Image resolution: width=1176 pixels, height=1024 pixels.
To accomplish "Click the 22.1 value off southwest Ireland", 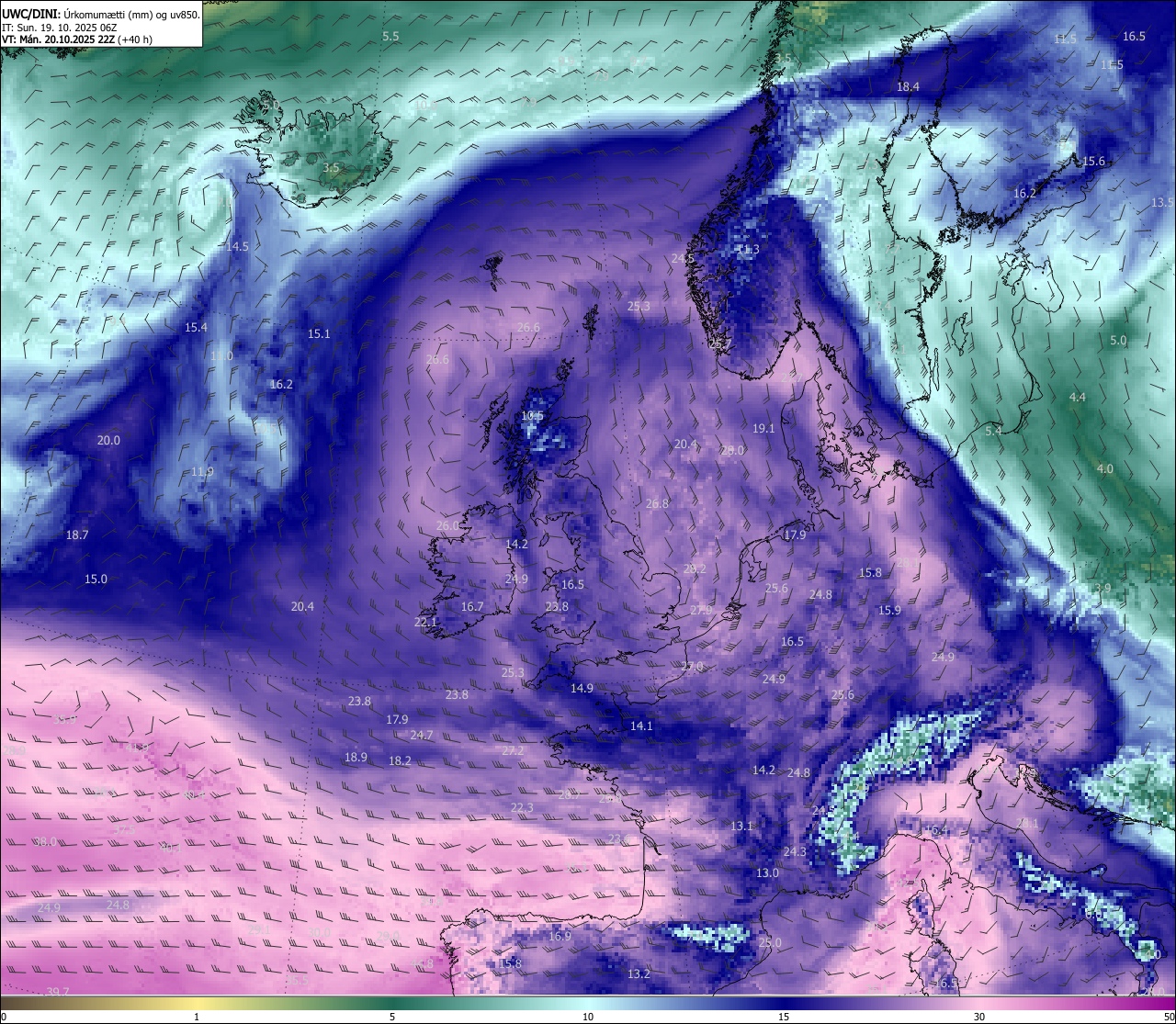I will tap(425, 622).
